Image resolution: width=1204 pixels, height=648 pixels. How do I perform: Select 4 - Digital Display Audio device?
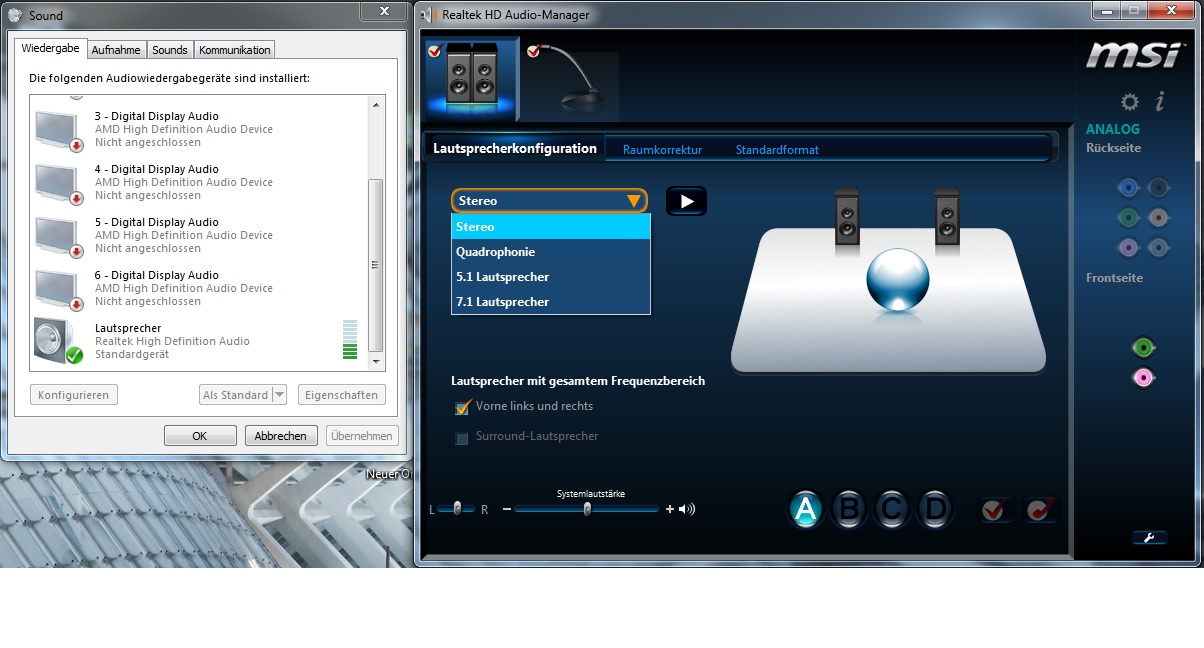(198, 182)
